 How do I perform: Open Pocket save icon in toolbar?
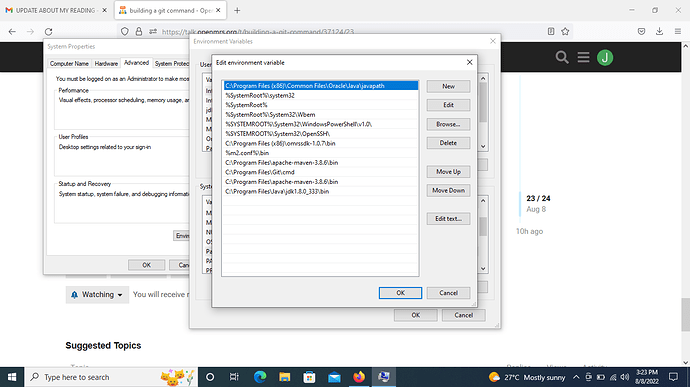point(642,31)
